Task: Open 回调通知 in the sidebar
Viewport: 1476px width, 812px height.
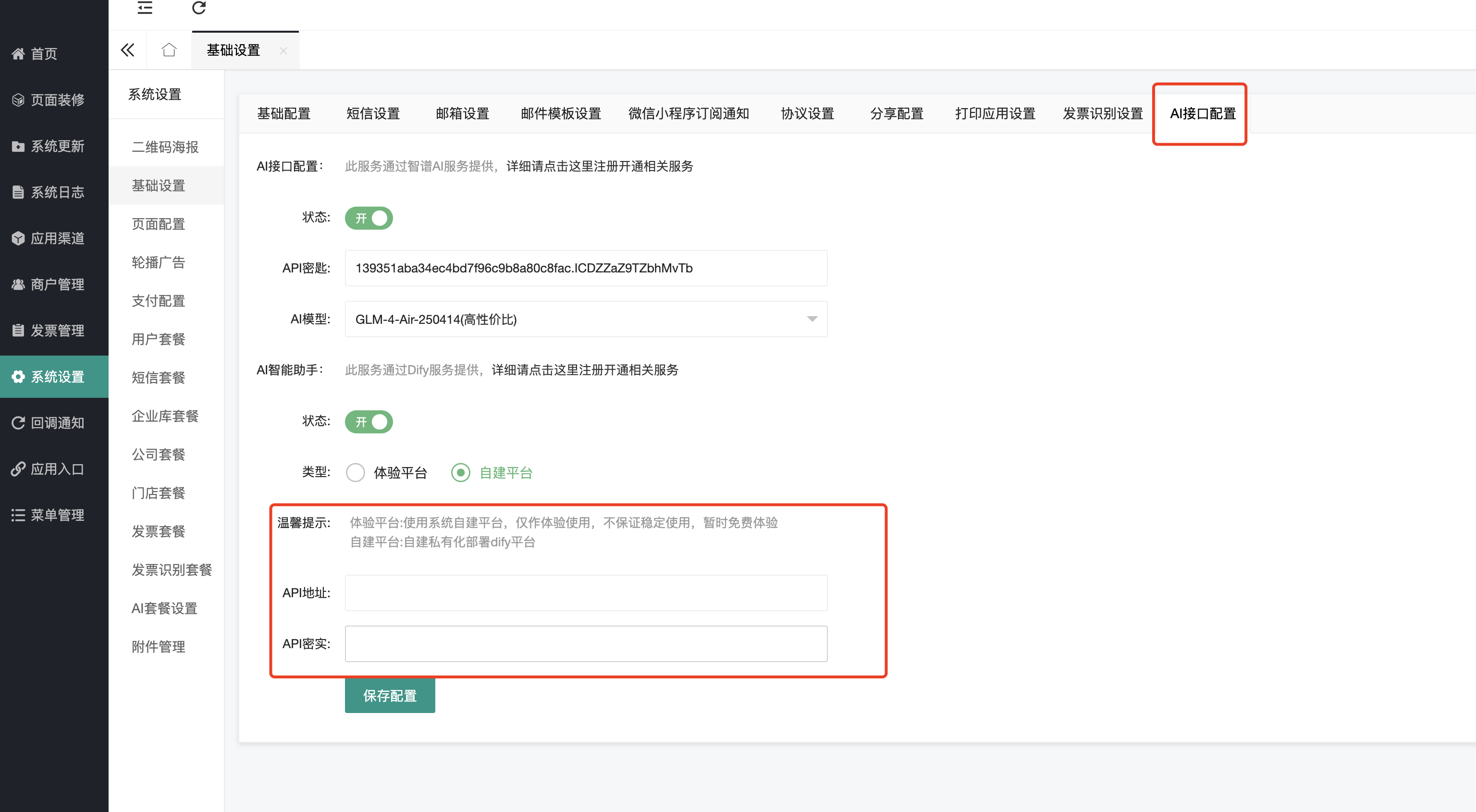Action: coord(57,423)
